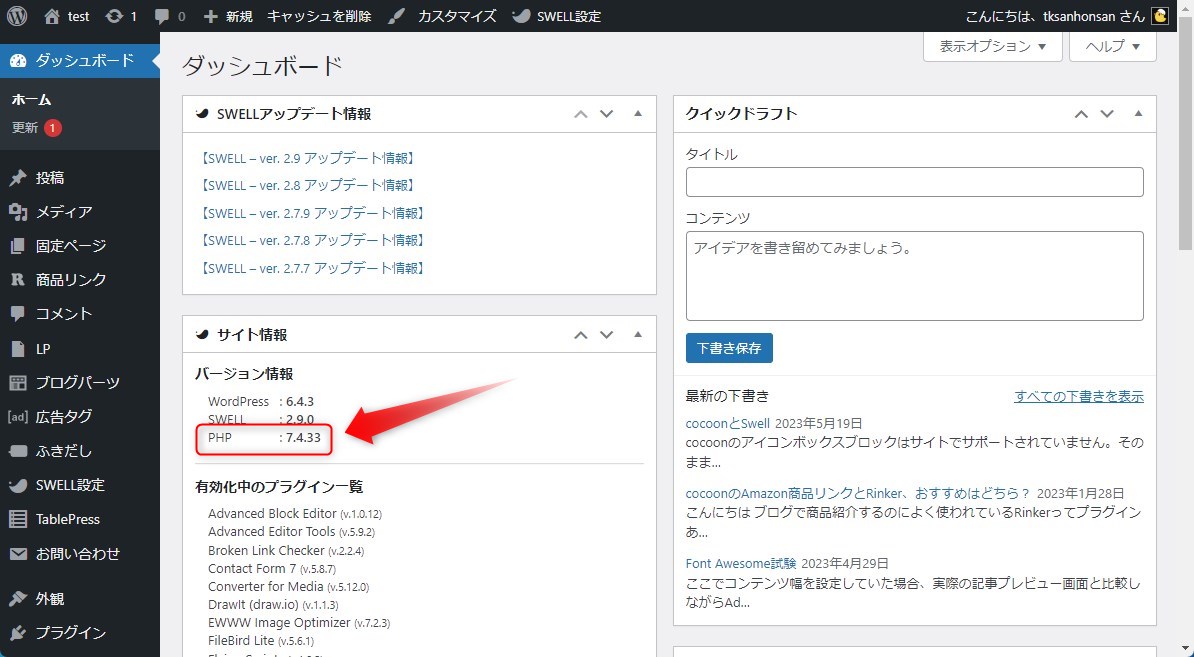Screen dimensions: 1194x657
Task: Click the メディア icon in sidebar
Action: click(18, 212)
